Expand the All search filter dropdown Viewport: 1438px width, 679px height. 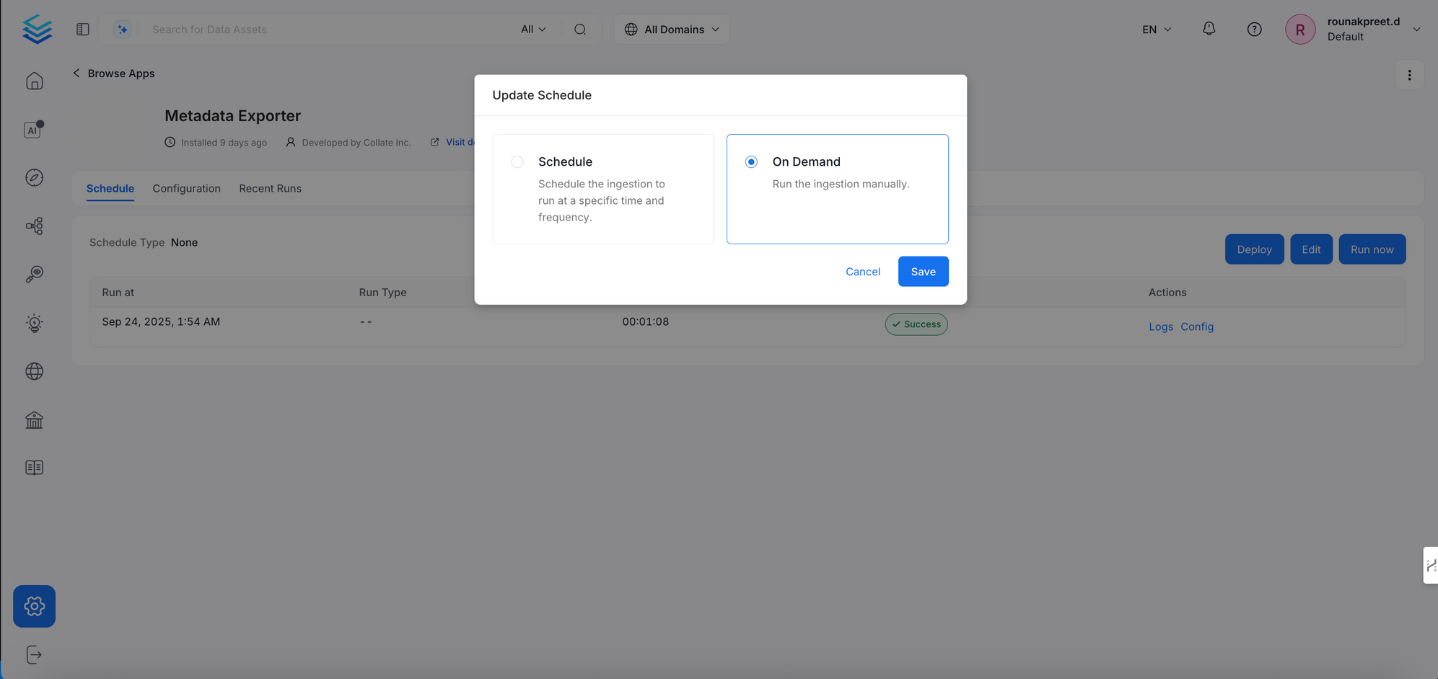533,29
